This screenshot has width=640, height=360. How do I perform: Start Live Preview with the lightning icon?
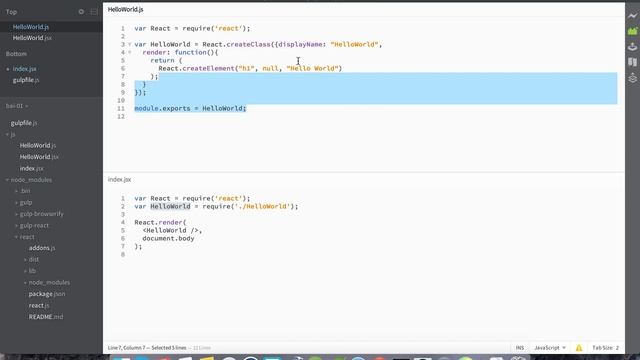point(632,16)
